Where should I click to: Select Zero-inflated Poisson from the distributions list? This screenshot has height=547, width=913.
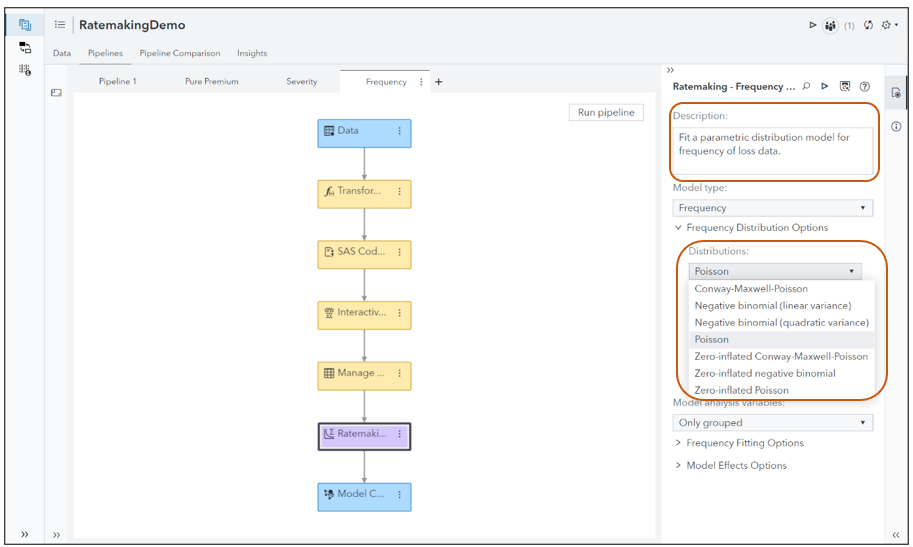(x=741, y=390)
